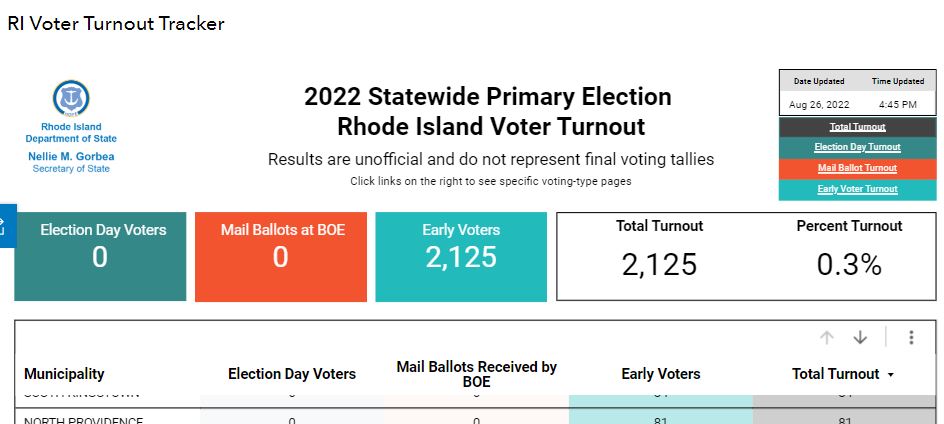The width and height of the screenshot is (944, 424).
Task: Click the Election Day Voters scorecard
Action: [x=100, y=257]
